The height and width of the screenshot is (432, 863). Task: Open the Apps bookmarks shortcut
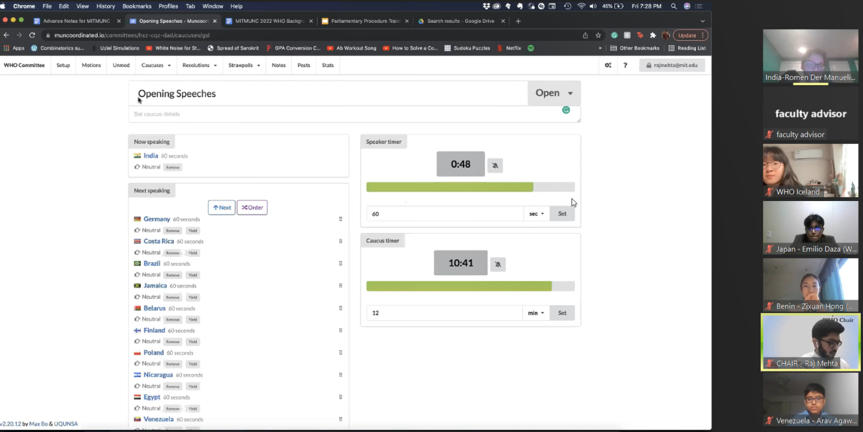click(14, 48)
